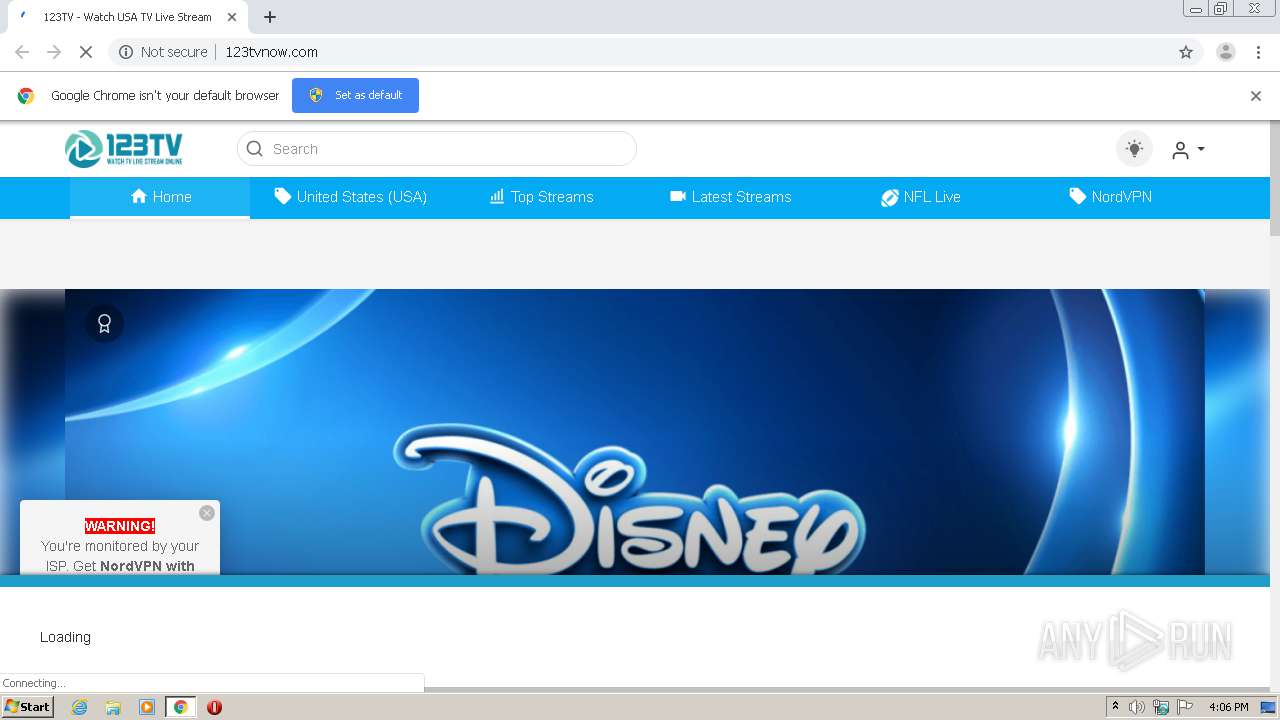The width and height of the screenshot is (1280, 720).
Task: Click the Show desktop button
Action: tap(1269, 707)
